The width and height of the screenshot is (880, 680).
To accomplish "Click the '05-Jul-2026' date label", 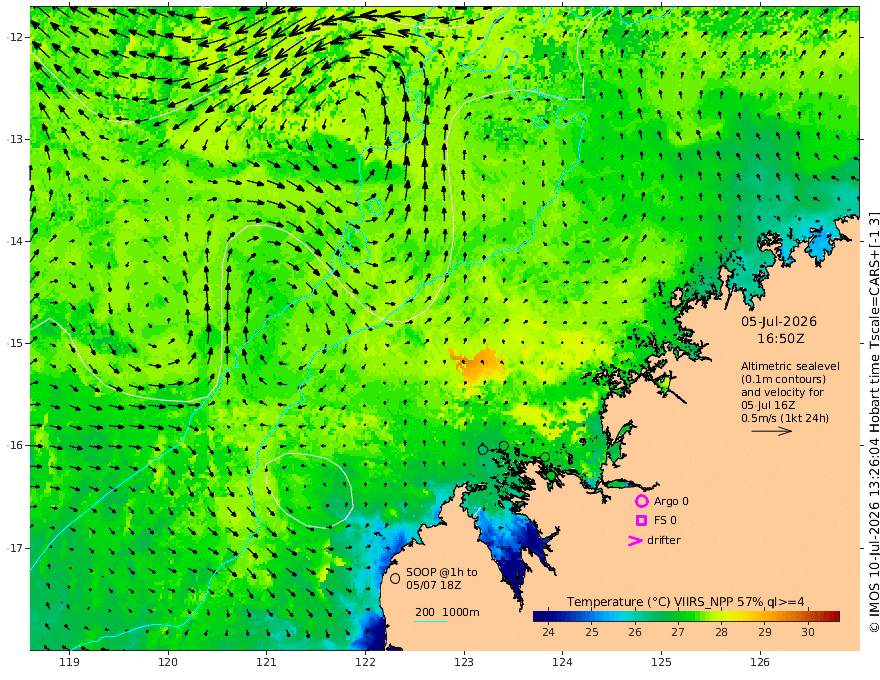I will pos(779,321).
